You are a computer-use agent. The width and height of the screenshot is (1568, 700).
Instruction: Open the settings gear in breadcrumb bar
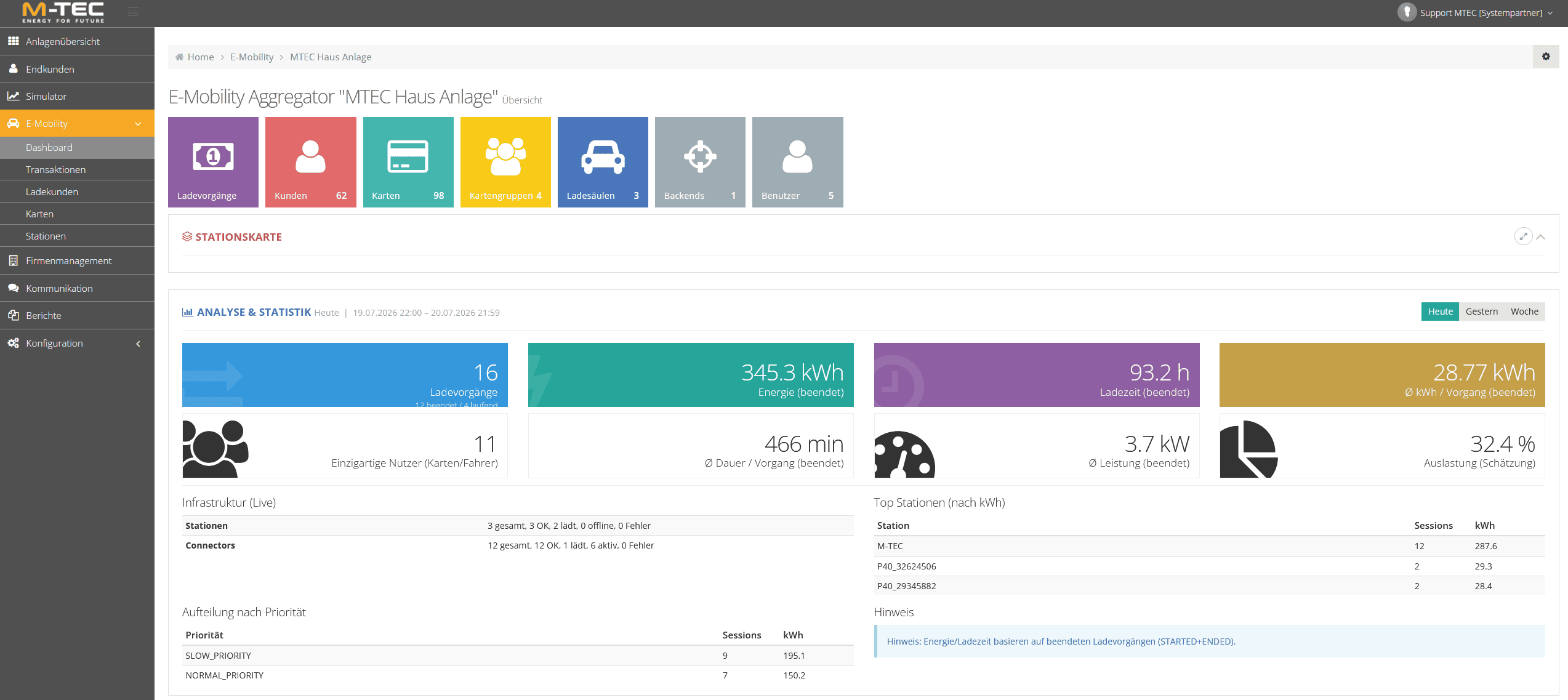point(1546,57)
